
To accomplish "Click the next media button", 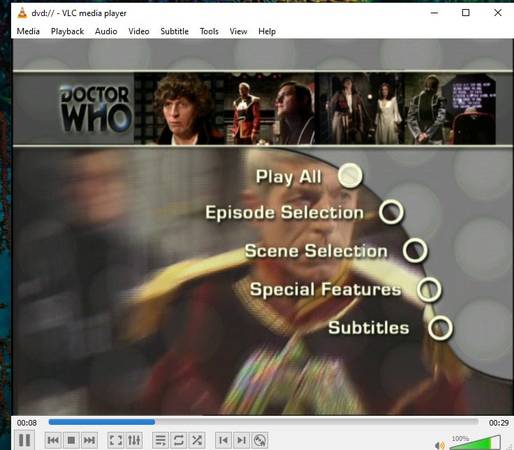I will click(89, 441).
